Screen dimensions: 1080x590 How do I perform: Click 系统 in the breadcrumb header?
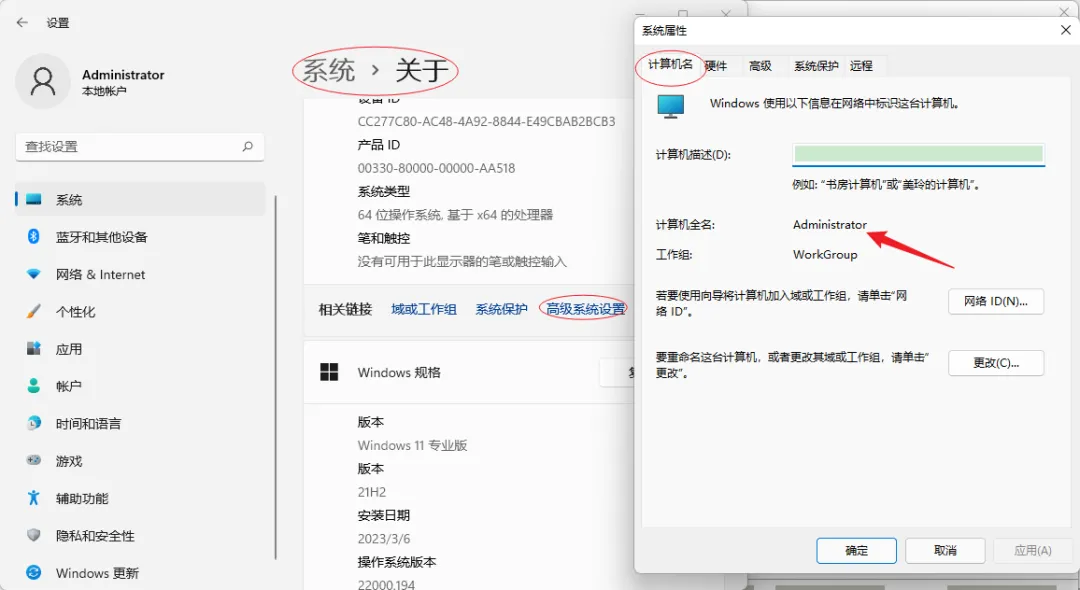pos(329,70)
